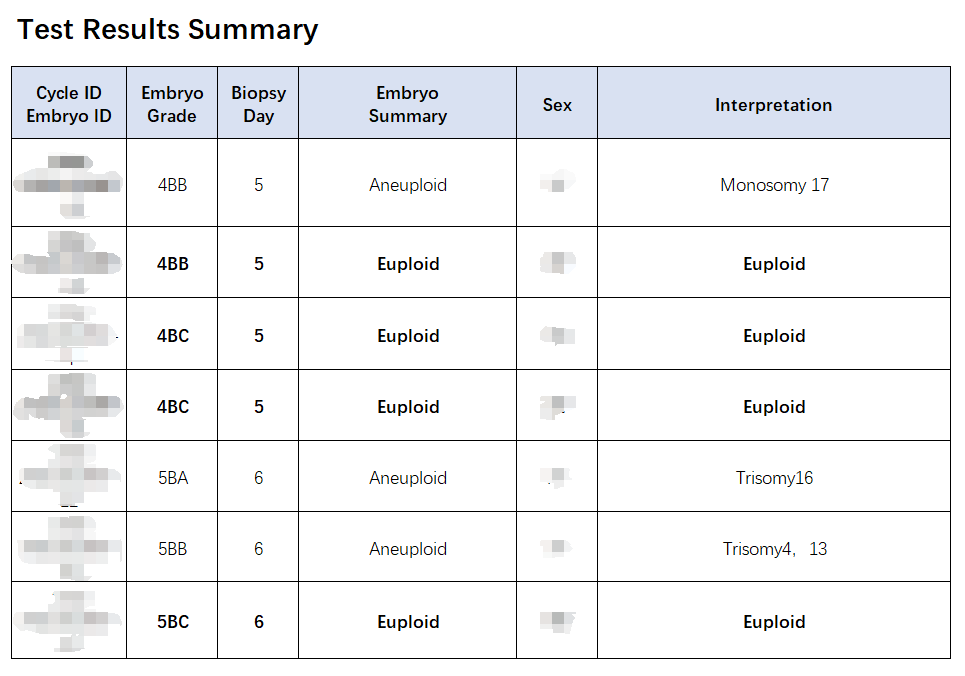
Task: Click the "Trisomy16" interpretation cell
Action: coord(774,478)
